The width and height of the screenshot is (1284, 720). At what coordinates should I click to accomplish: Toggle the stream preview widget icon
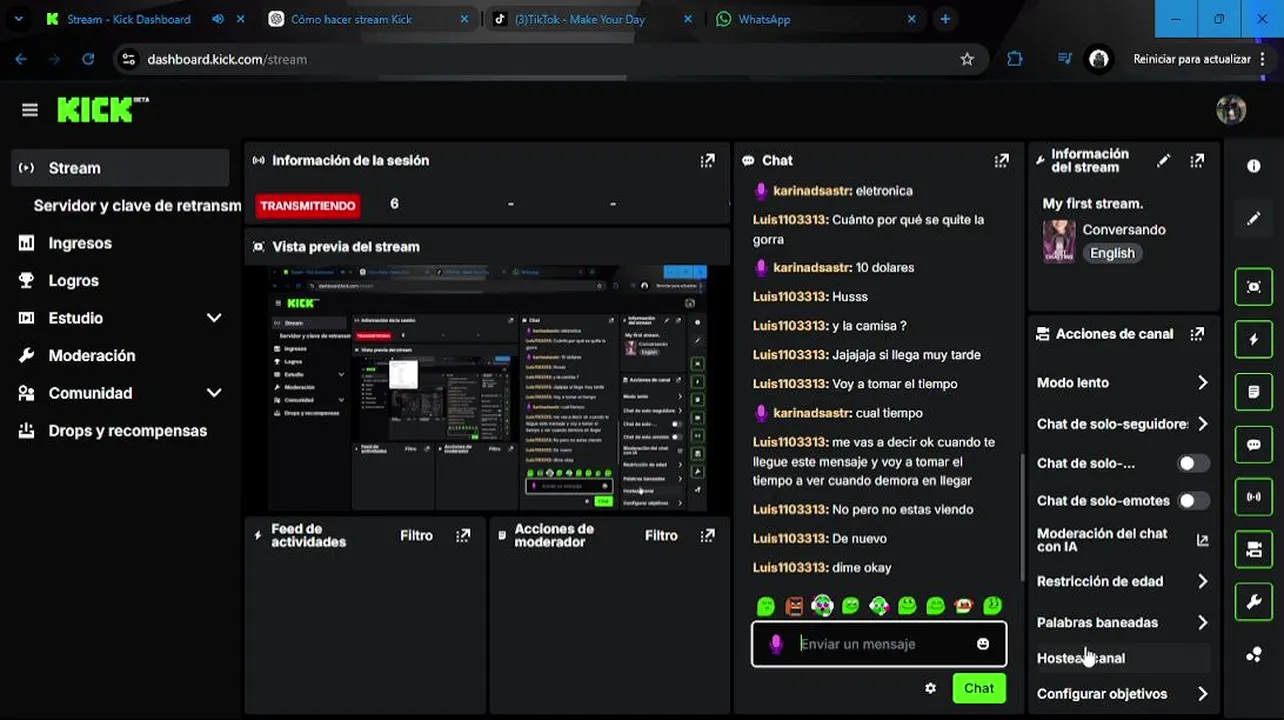(1254, 287)
